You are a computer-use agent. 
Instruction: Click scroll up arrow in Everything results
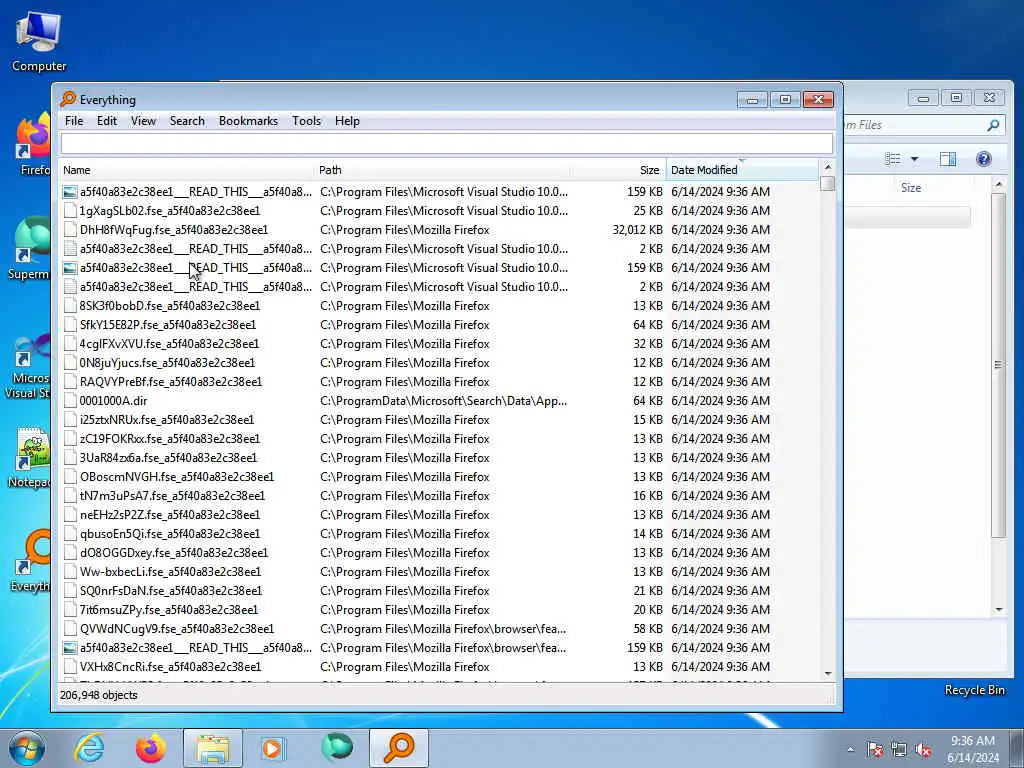827,168
